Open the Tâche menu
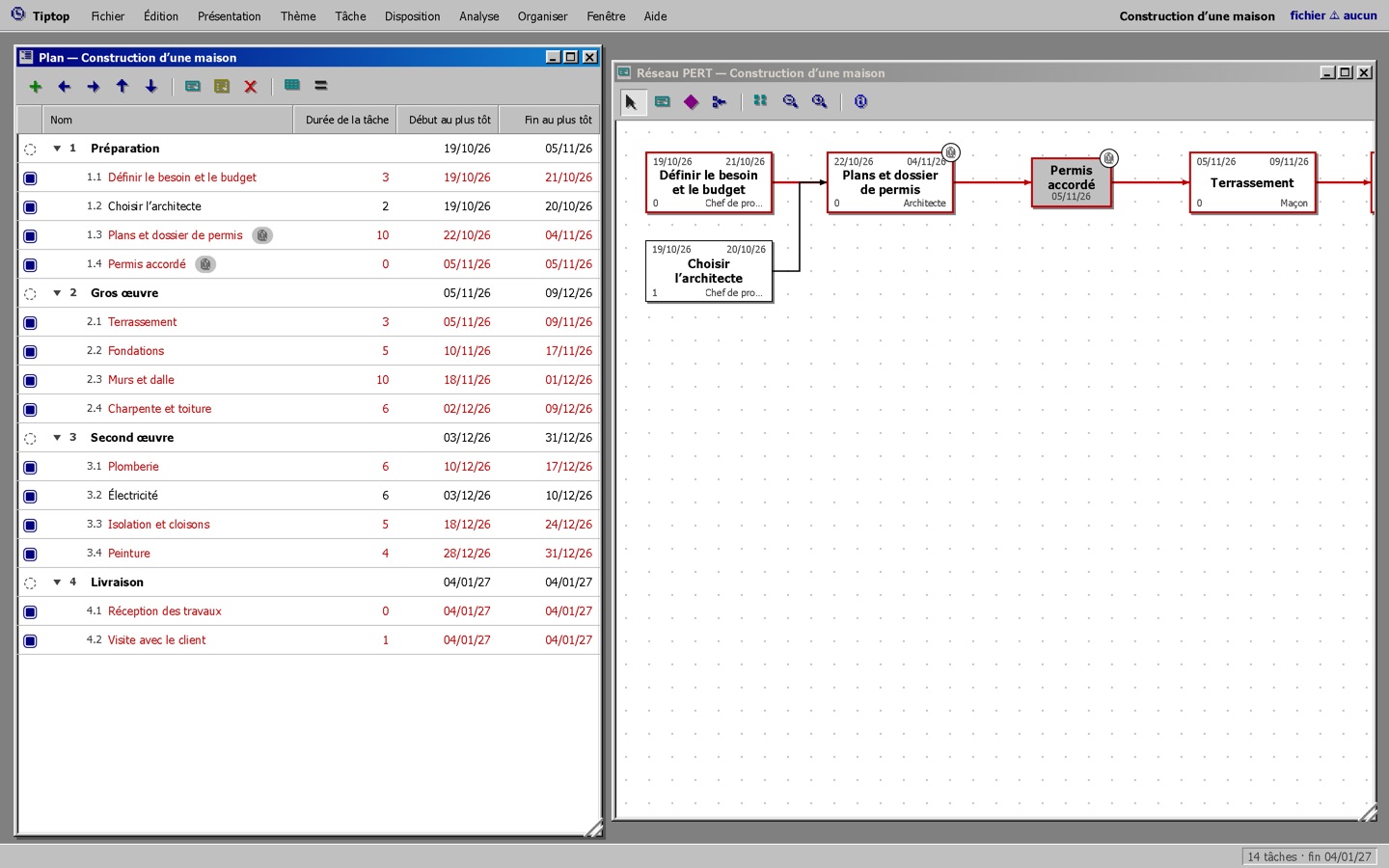This screenshot has height=868, width=1389. click(350, 16)
